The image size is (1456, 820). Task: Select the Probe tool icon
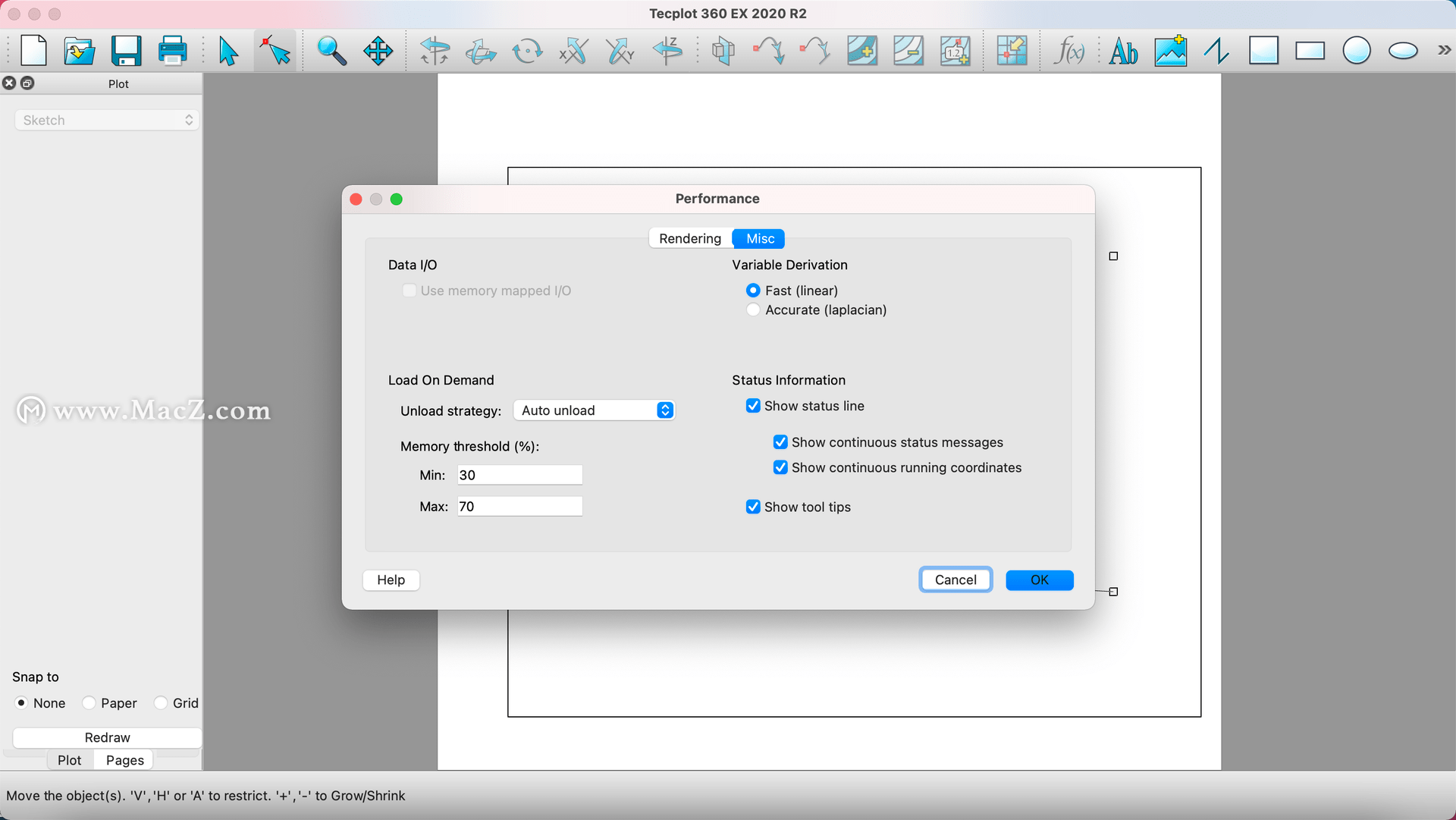coord(275,50)
